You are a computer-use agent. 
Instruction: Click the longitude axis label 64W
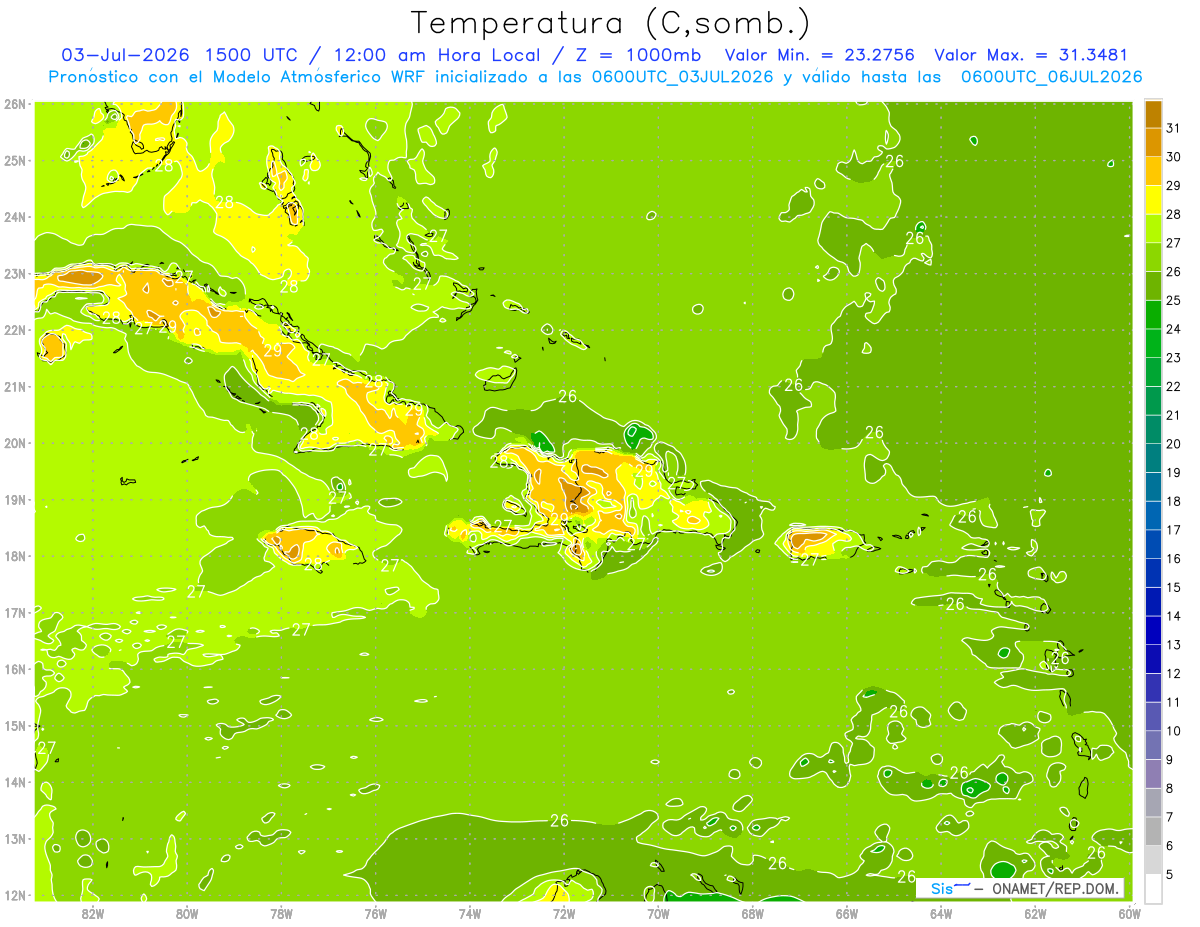click(x=941, y=913)
